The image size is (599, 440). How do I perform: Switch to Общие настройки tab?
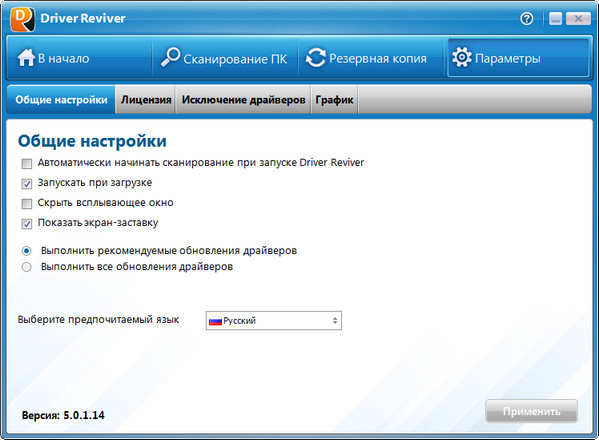[61, 100]
